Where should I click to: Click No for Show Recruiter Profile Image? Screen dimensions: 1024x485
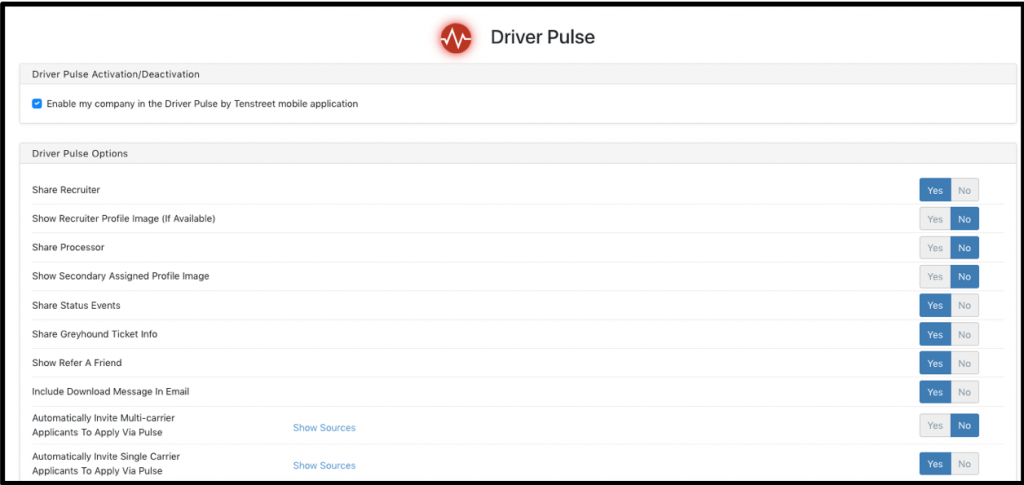click(x=965, y=219)
